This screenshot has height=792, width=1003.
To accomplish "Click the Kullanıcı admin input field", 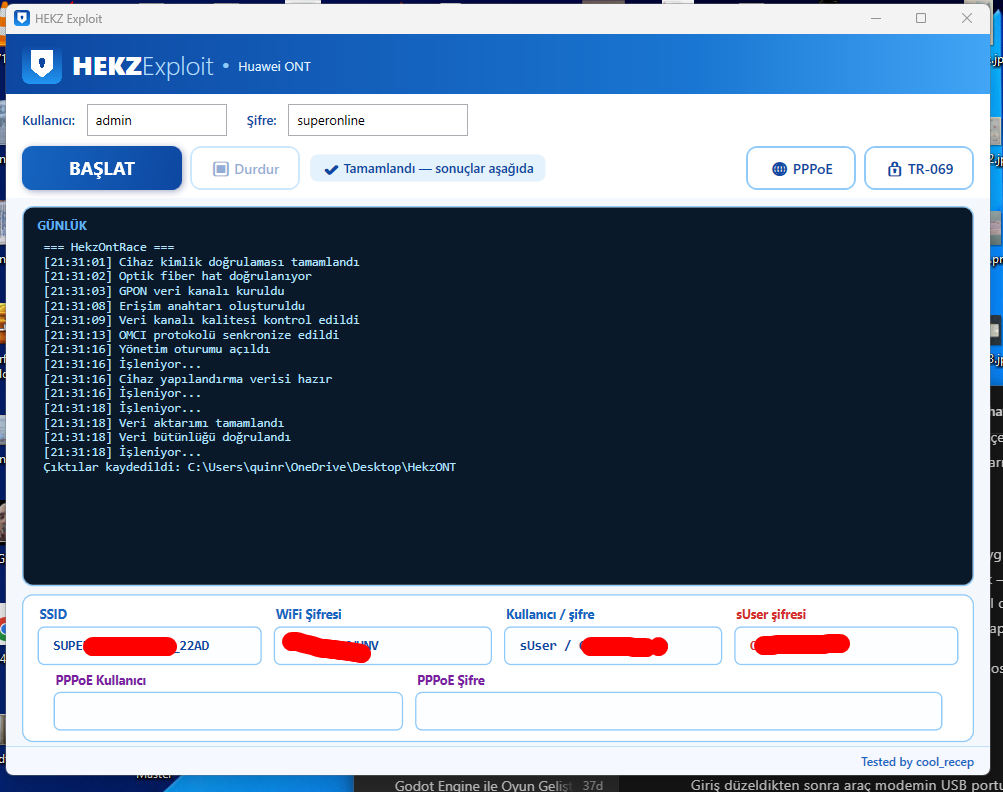I will [x=157, y=120].
